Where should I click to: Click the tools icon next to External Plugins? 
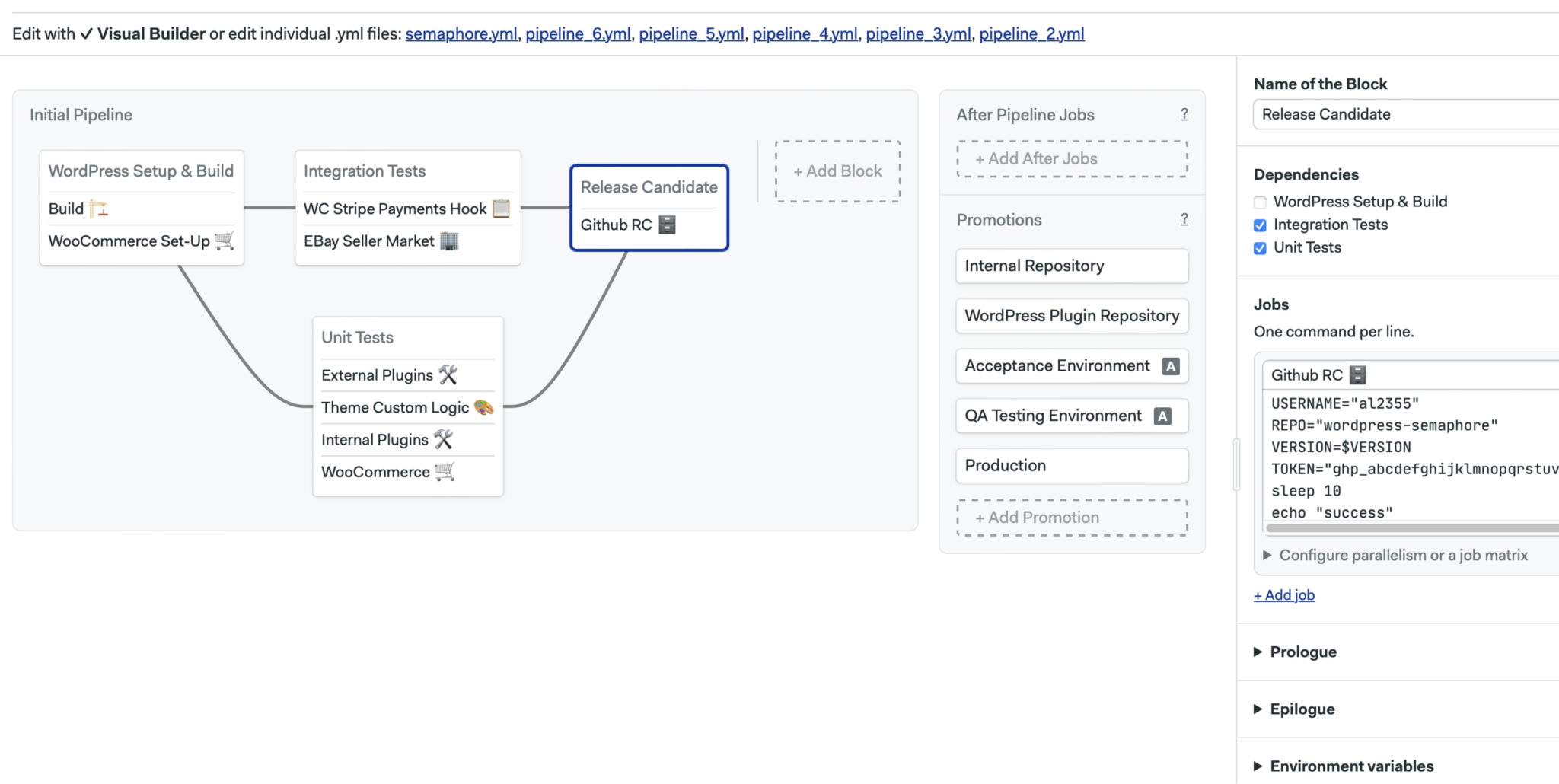[448, 374]
